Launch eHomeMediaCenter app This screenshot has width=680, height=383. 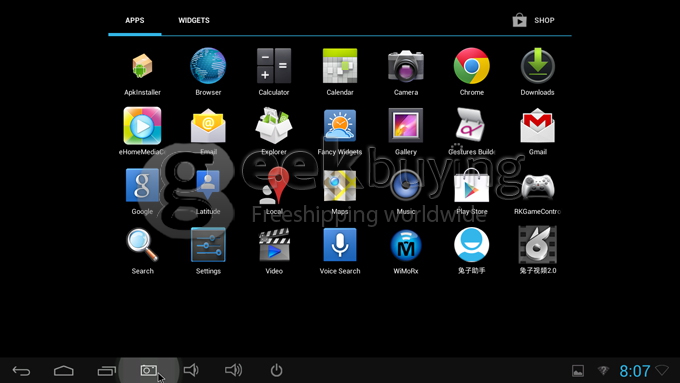click(x=142, y=126)
